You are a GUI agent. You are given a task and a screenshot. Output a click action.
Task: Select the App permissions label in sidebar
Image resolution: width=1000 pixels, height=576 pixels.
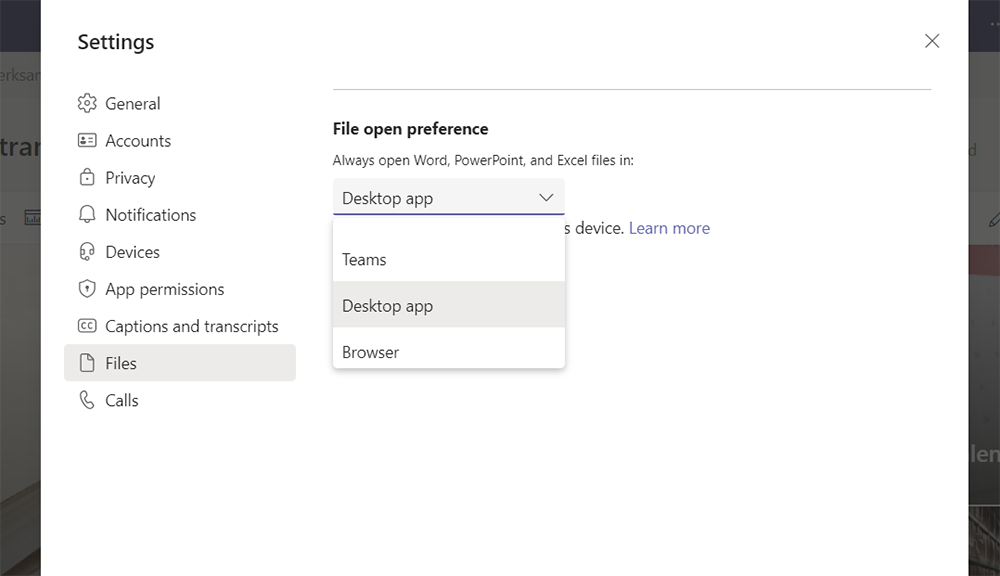[x=165, y=289]
